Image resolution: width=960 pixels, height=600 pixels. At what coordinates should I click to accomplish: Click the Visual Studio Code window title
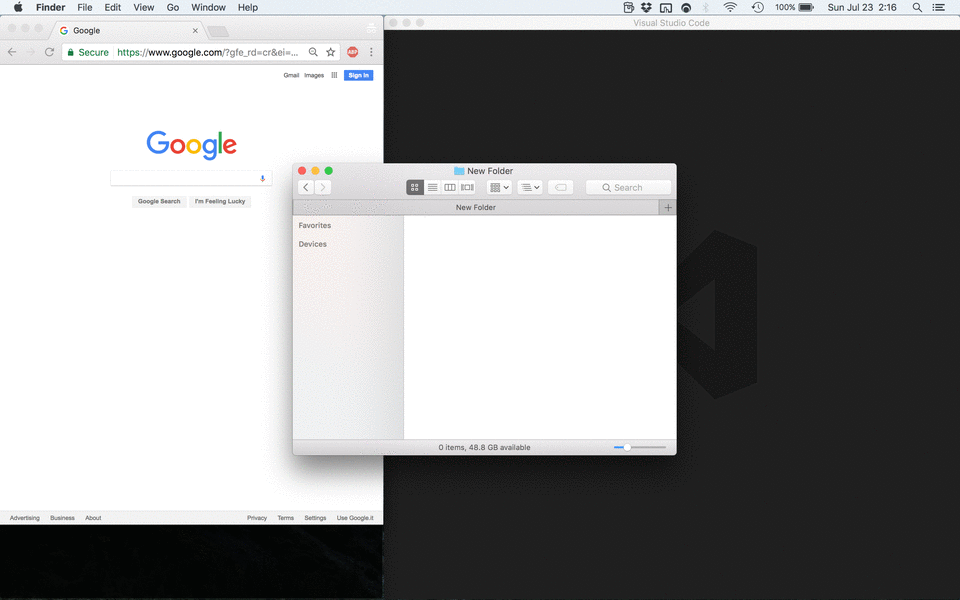click(671, 23)
